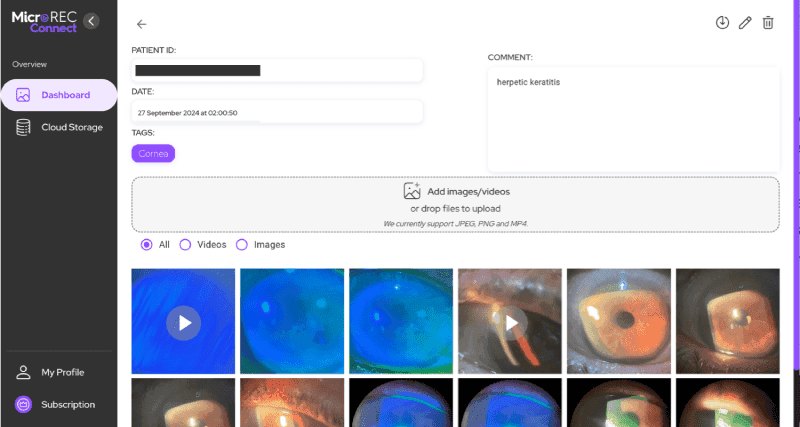Collapse the sidebar with chevron button

tap(91, 21)
